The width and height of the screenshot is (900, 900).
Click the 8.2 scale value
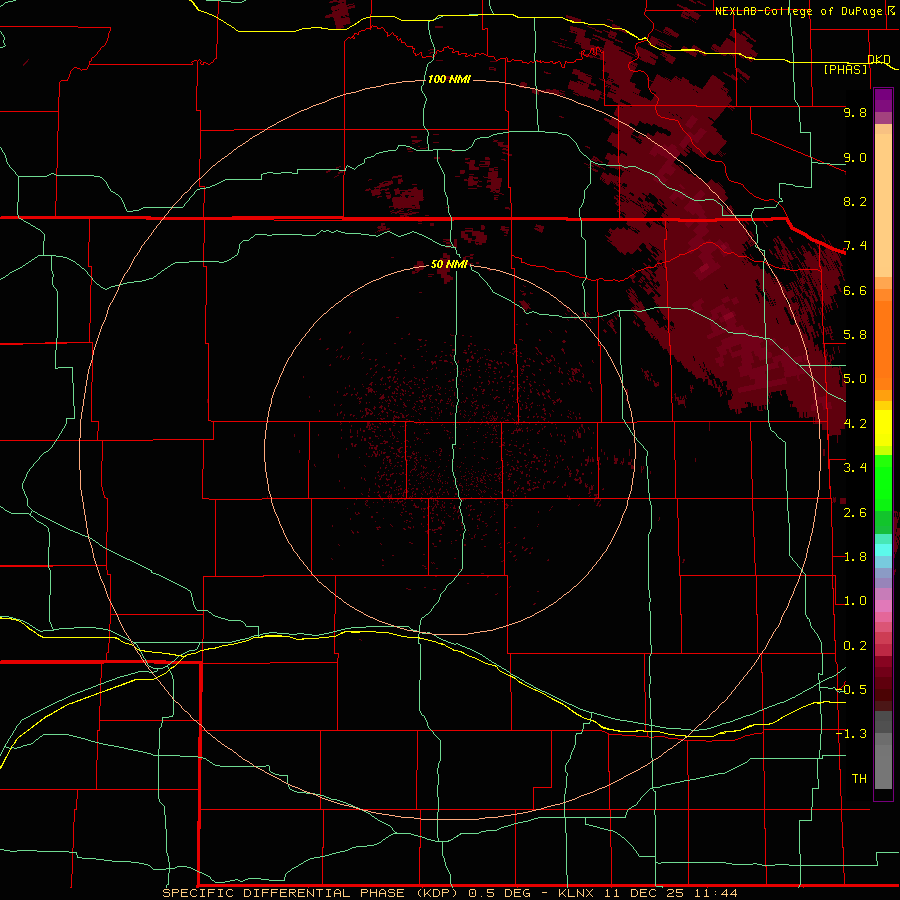tap(855, 201)
